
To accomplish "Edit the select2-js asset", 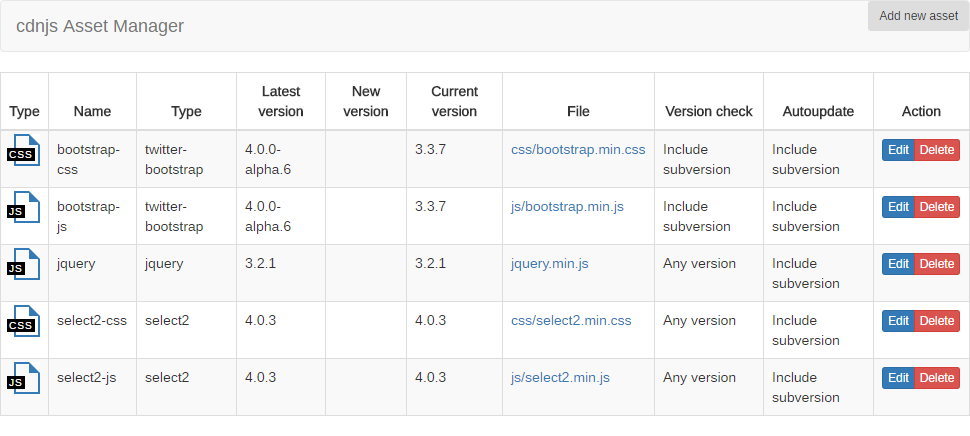I will click(898, 378).
